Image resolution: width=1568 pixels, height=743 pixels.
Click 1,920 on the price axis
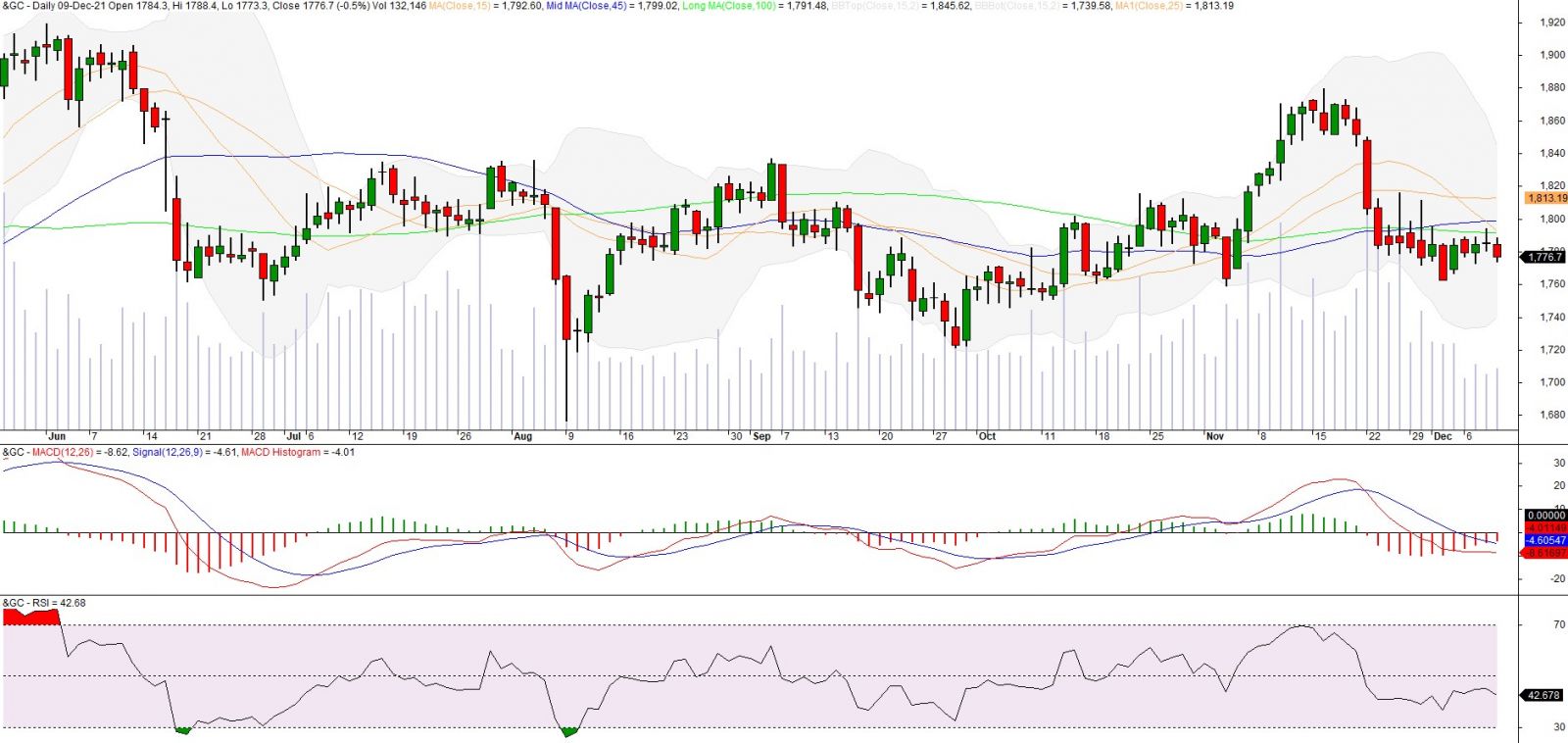click(1552, 22)
